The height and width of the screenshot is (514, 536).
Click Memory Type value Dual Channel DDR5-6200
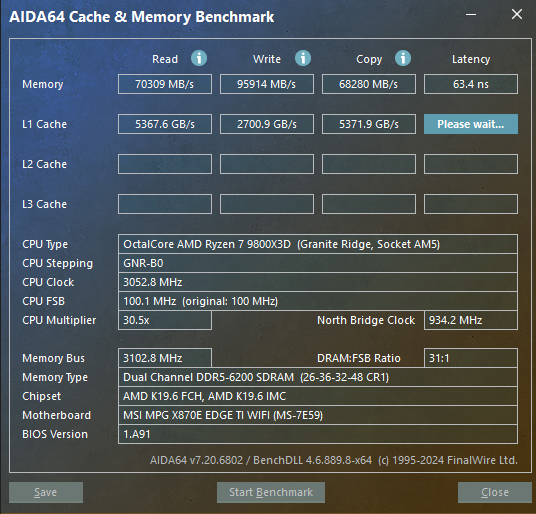[318, 377]
